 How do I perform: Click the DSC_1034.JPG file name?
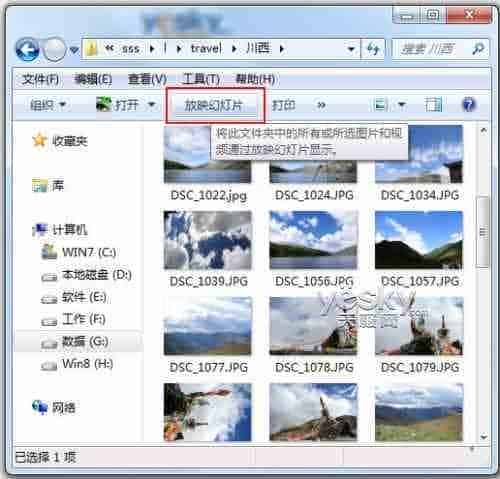pos(420,195)
